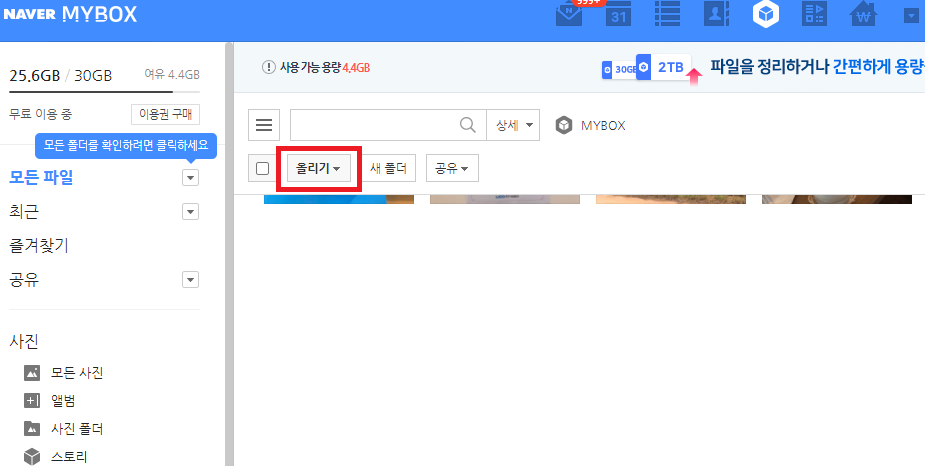
Task: Toggle the hamburger menu button
Action: tap(264, 125)
